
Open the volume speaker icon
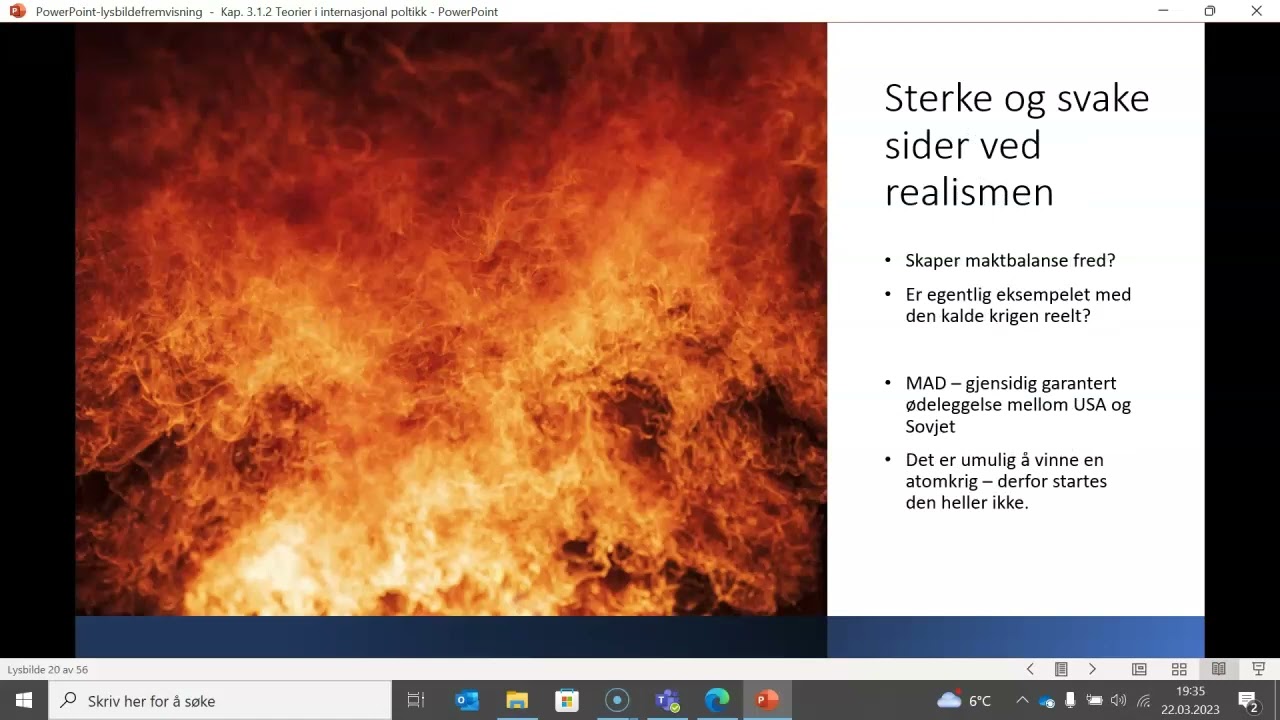(1118, 700)
